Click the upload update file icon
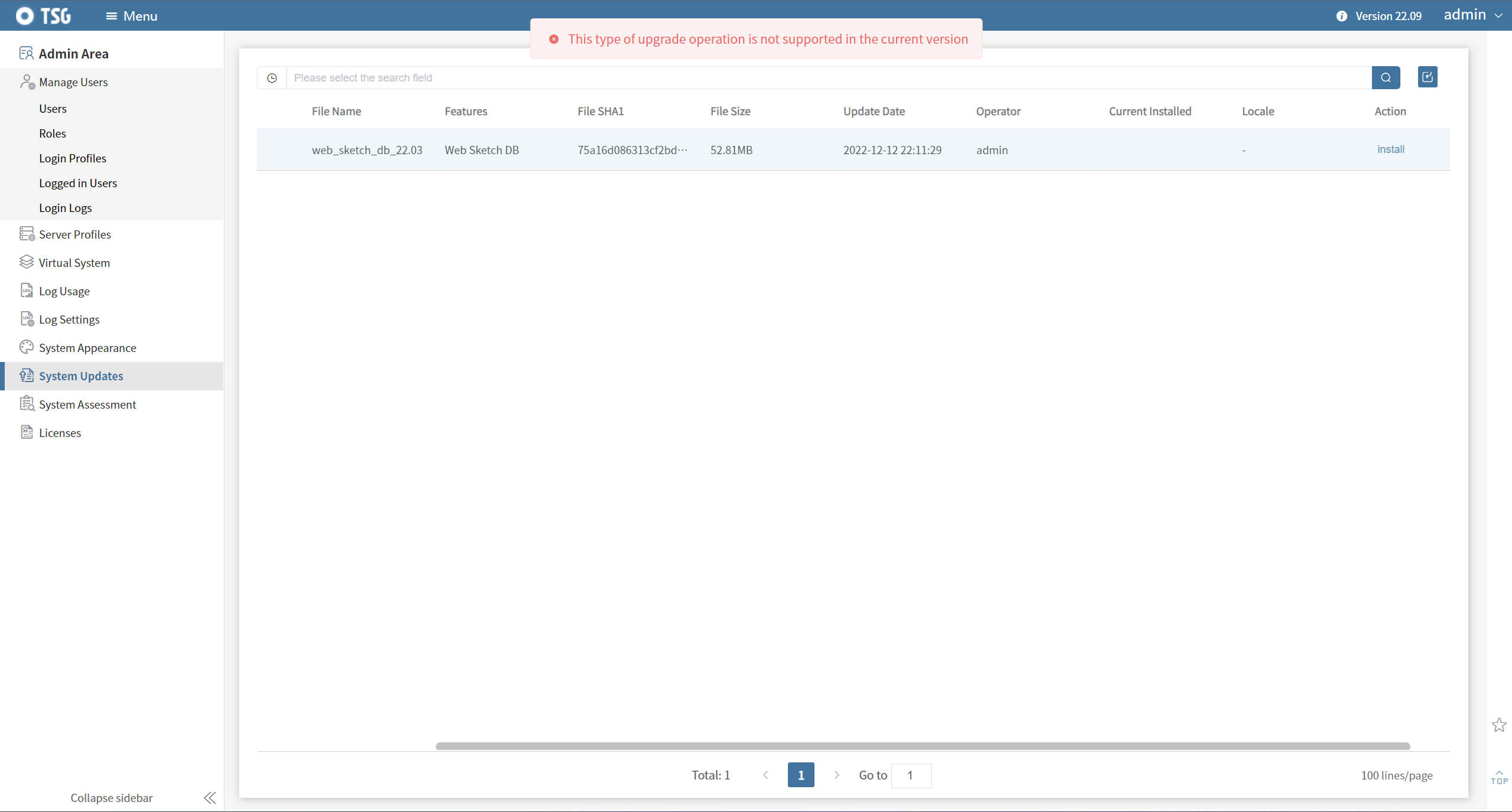Image resolution: width=1512 pixels, height=812 pixels. pyautogui.click(x=1428, y=77)
